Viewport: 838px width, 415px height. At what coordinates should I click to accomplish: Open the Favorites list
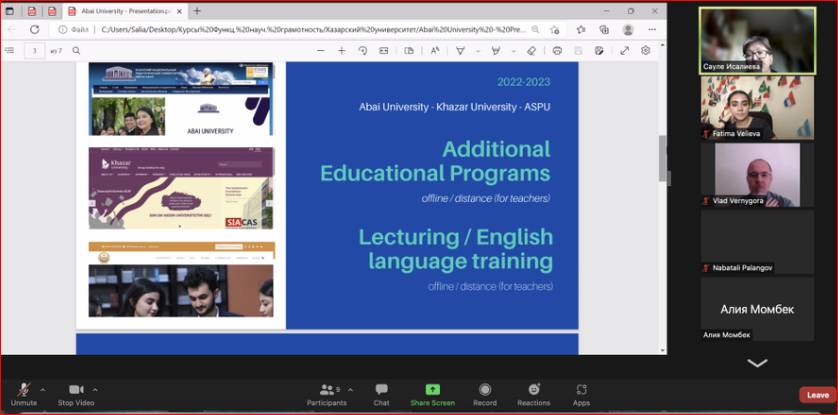click(x=581, y=30)
